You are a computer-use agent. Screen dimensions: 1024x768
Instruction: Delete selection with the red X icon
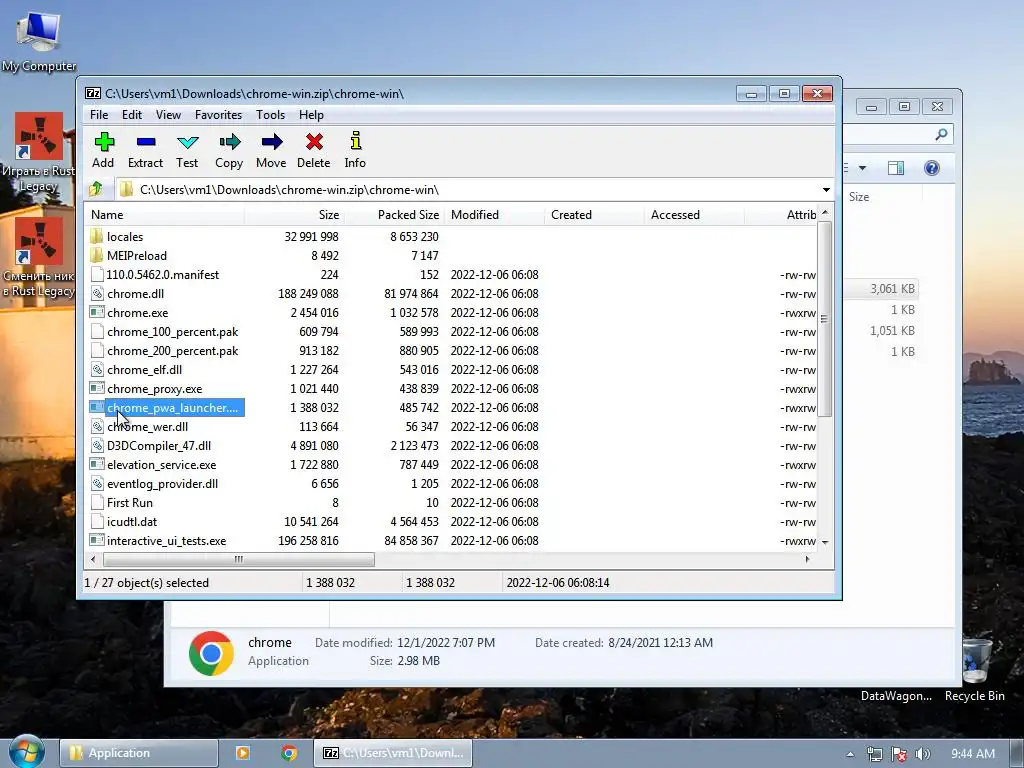click(x=314, y=142)
